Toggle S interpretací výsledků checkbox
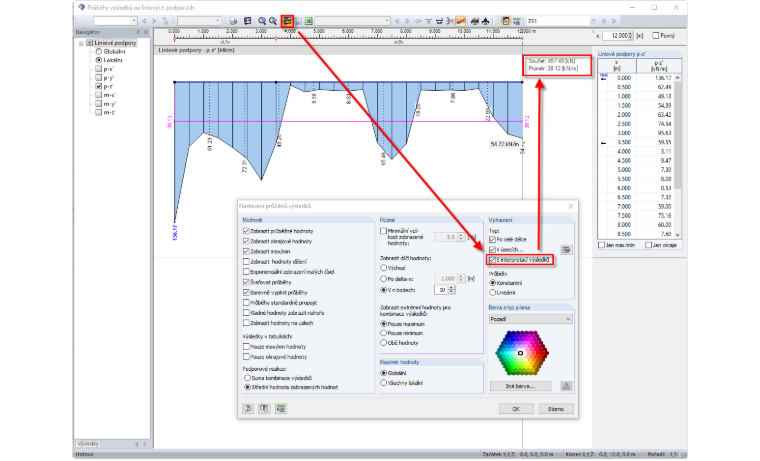This screenshot has width=760, height=461. [x=492, y=260]
